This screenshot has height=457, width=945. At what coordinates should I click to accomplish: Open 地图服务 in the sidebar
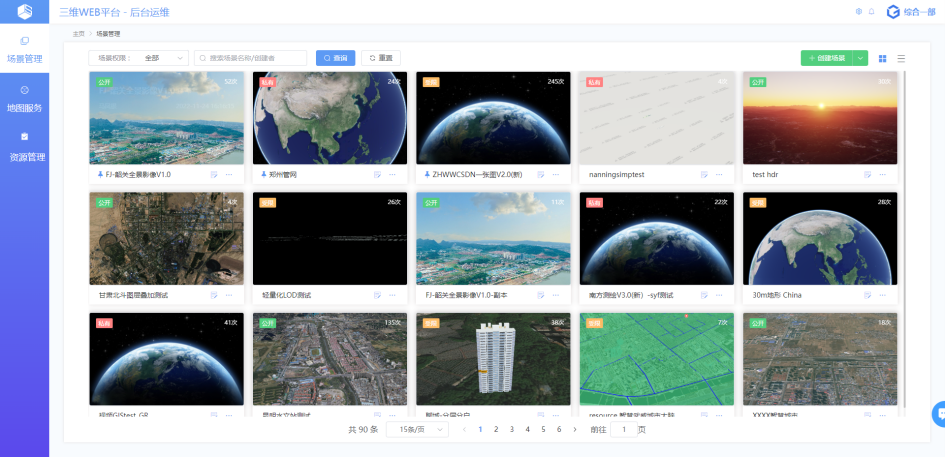[24, 98]
